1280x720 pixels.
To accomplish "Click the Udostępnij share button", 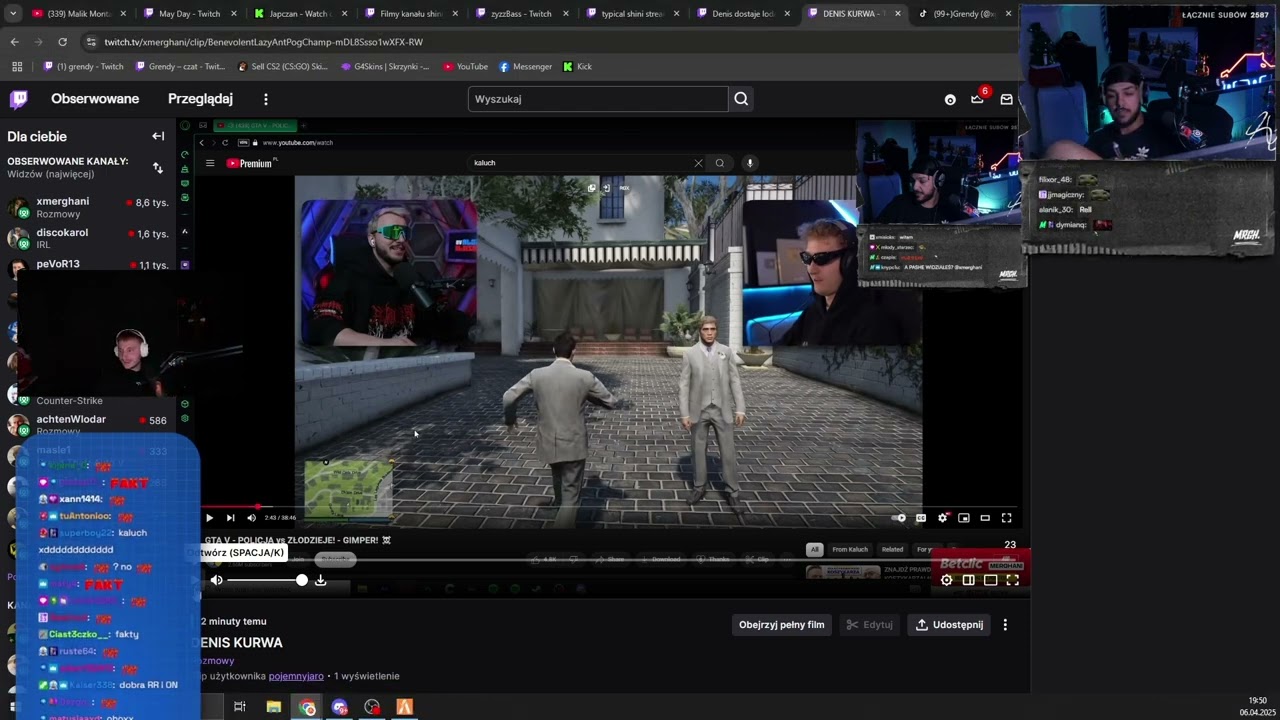I will (x=949, y=625).
